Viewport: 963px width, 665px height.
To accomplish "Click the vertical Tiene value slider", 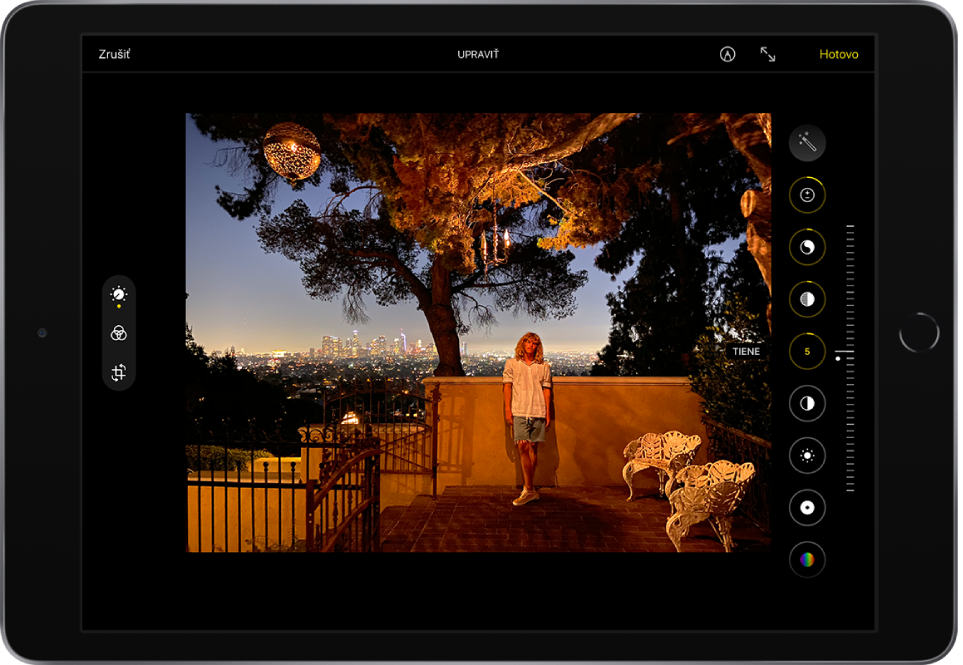I will click(x=849, y=358).
